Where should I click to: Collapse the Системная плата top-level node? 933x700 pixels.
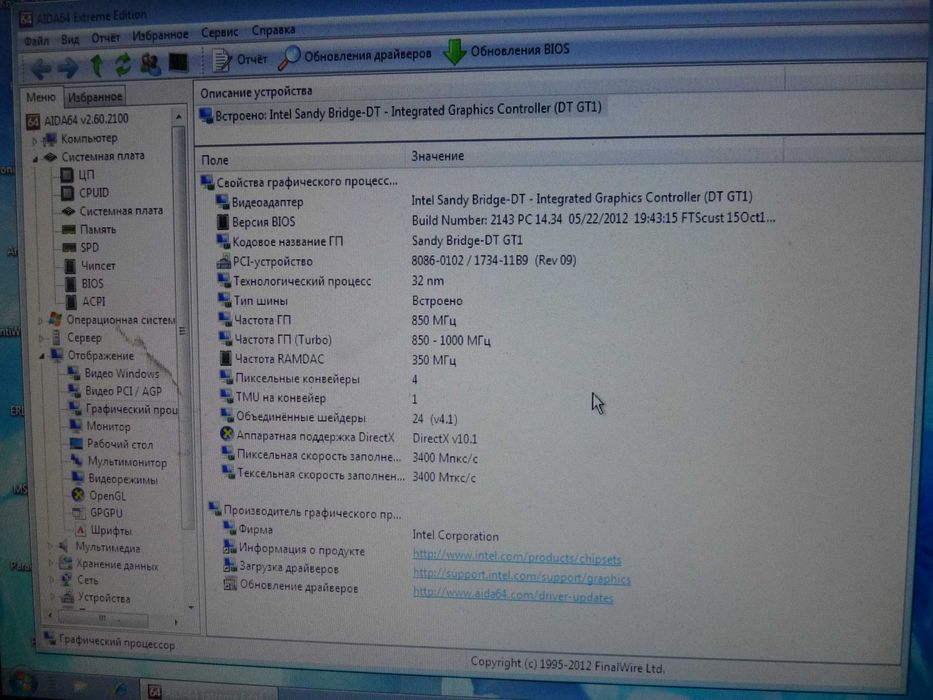point(35,159)
